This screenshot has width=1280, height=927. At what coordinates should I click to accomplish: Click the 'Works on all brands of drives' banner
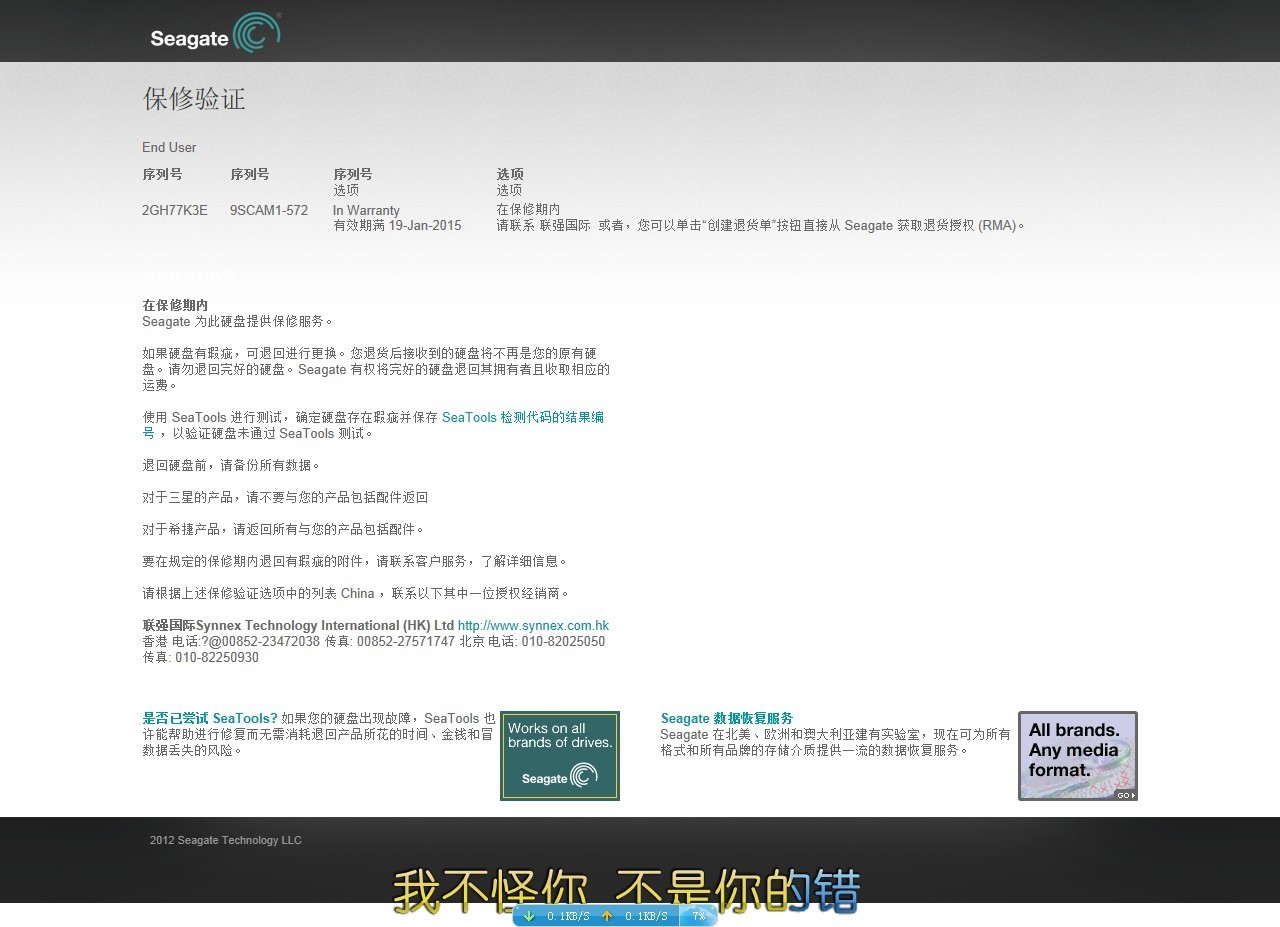560,756
